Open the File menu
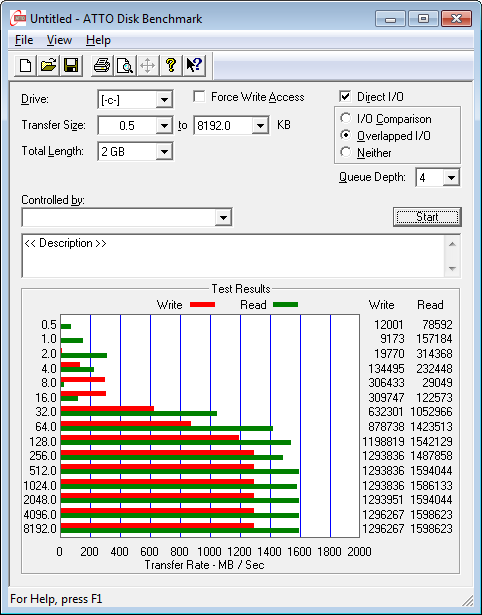The height and width of the screenshot is (615, 482). 24,40
